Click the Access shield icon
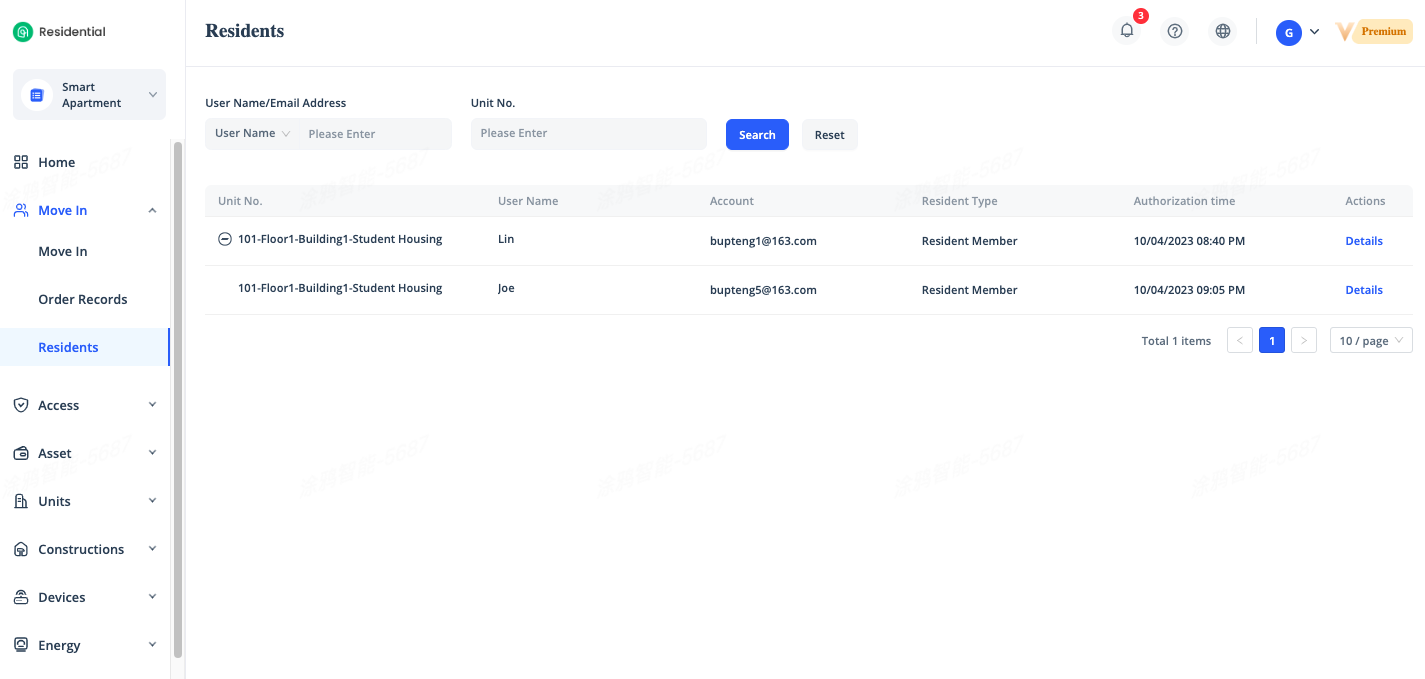This screenshot has height=679, width=1425. [x=20, y=405]
